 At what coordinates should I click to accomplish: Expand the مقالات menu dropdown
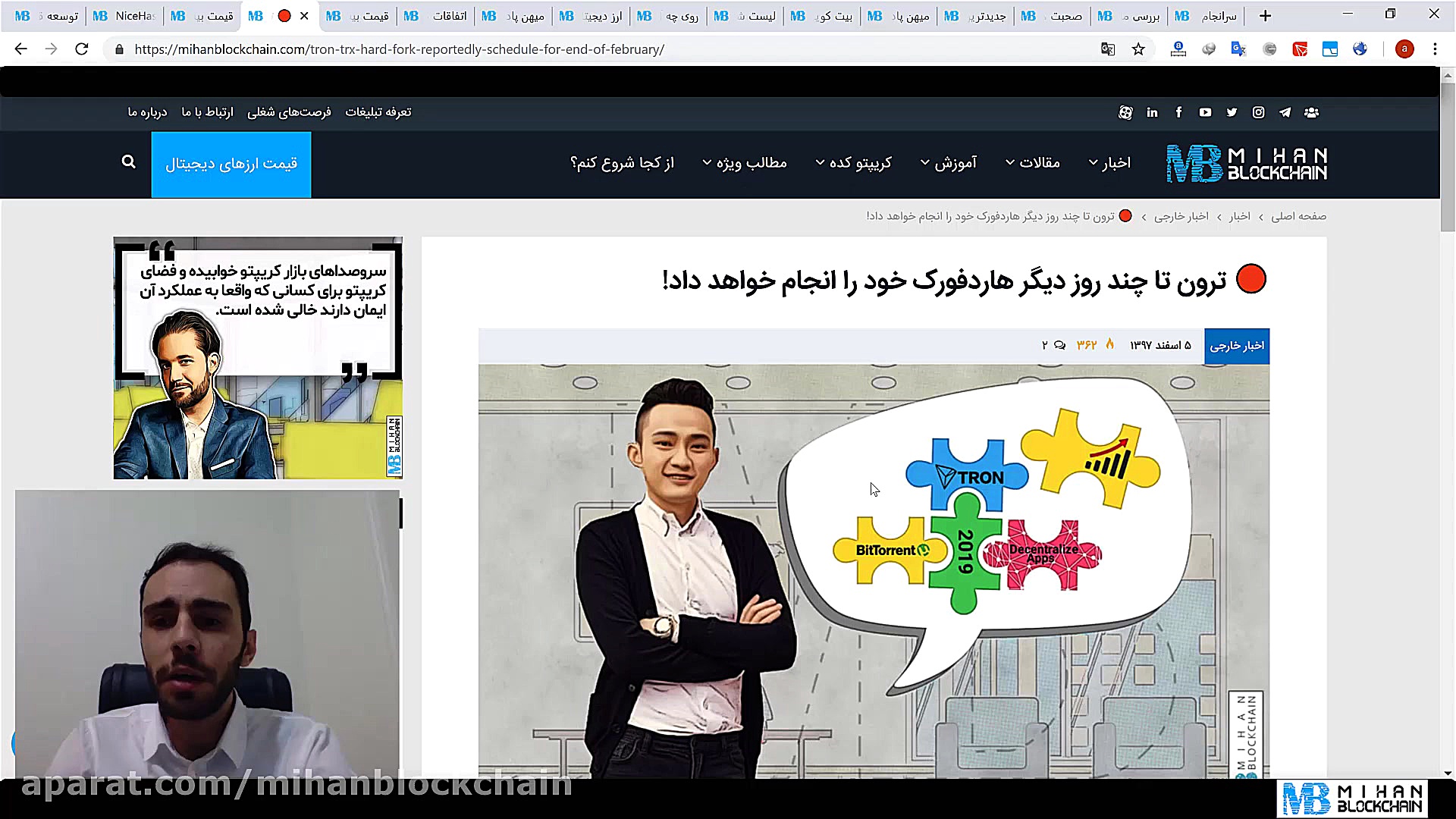click(1032, 163)
